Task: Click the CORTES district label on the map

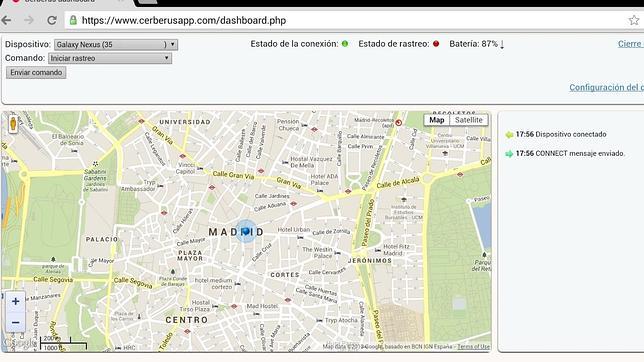Action: click(x=285, y=274)
